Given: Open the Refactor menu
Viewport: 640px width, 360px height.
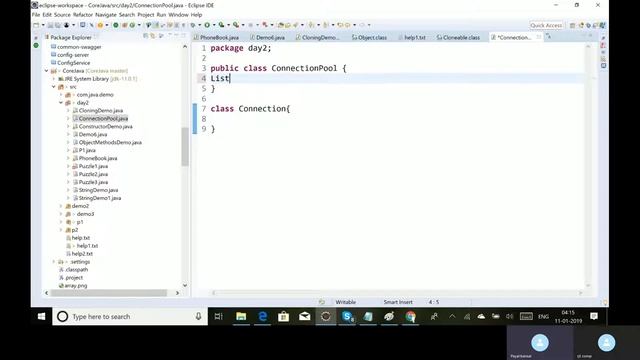Looking at the screenshot, I should click(83, 15).
